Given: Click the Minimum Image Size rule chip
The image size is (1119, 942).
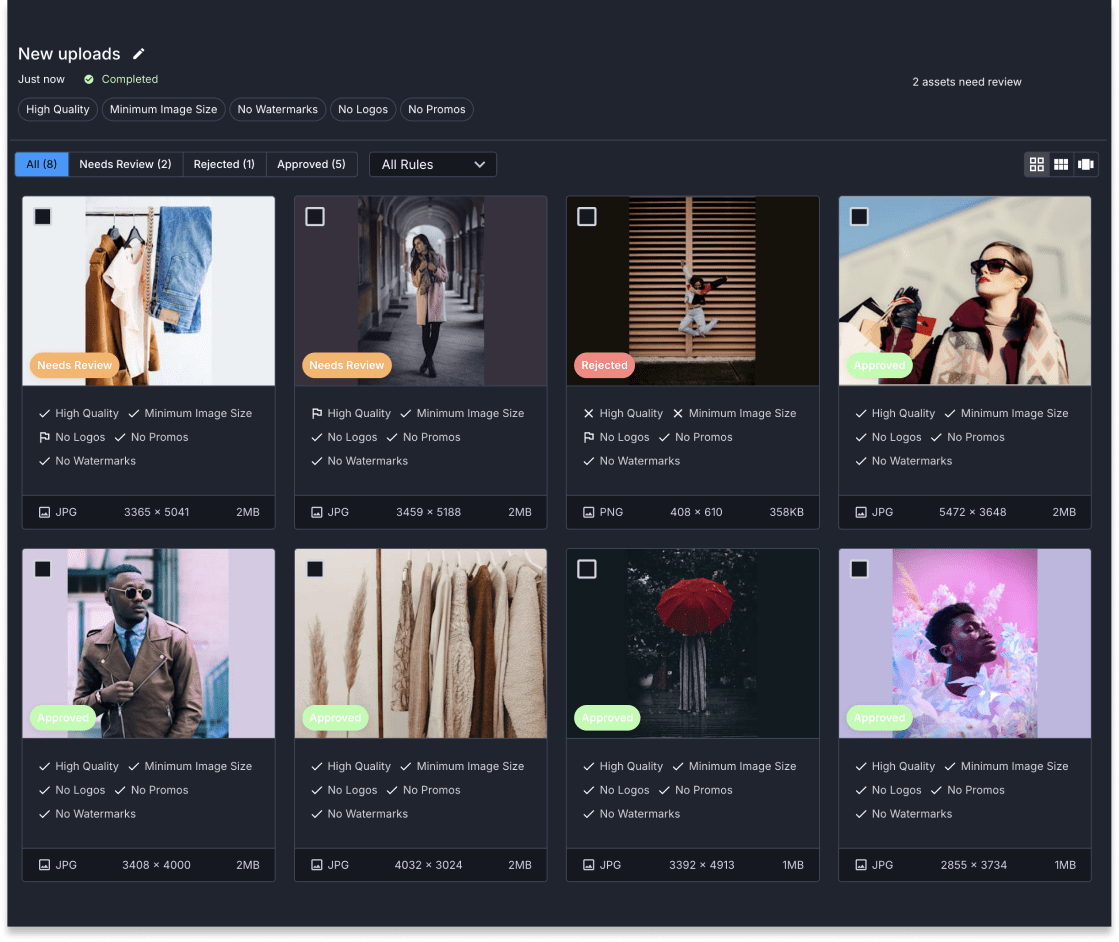Looking at the screenshot, I should [163, 109].
